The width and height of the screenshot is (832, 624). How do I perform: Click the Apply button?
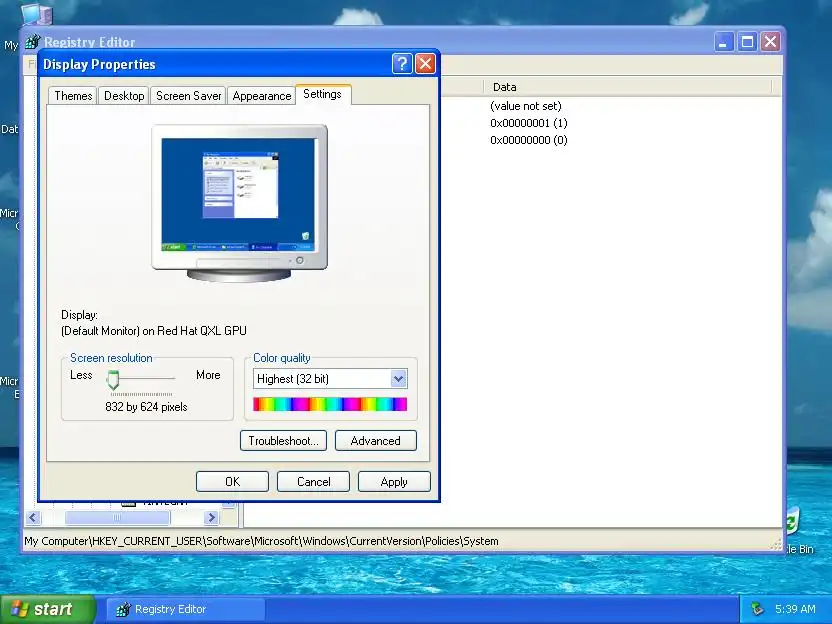point(394,481)
